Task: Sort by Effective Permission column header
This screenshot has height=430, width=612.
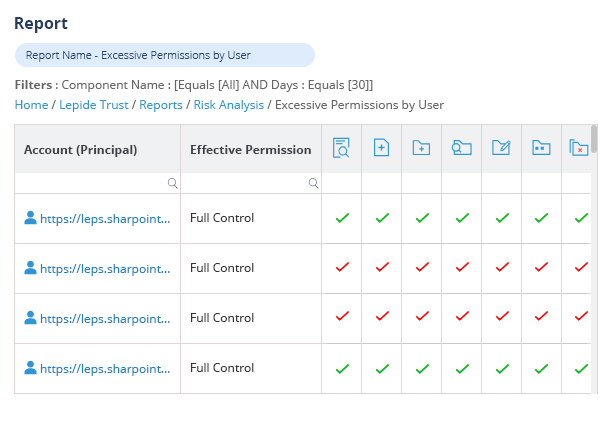Action: click(250, 150)
